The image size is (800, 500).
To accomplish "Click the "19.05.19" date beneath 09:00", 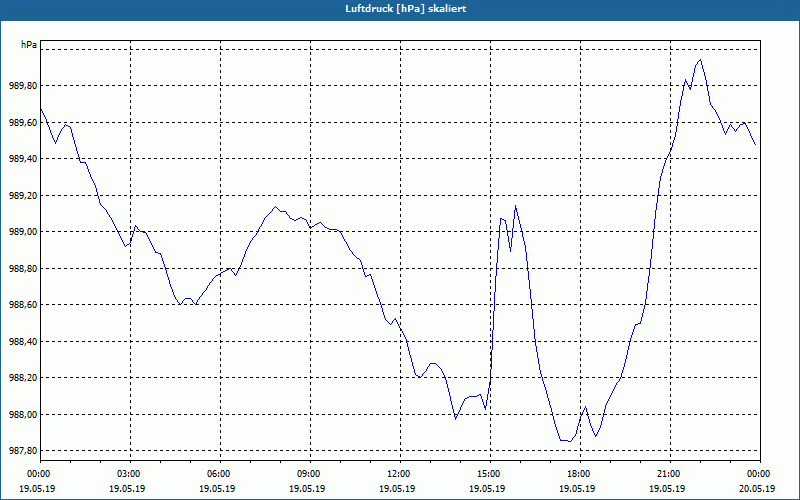I will tap(307, 488).
